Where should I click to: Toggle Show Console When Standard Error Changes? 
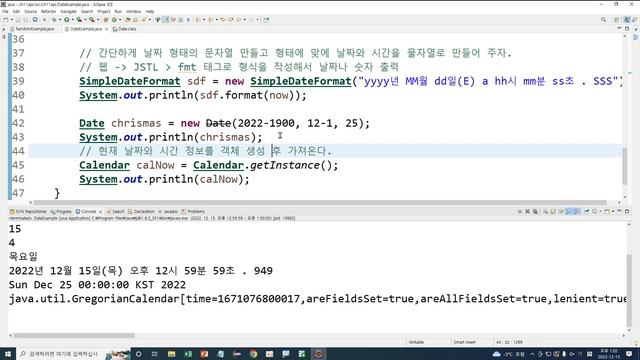[576, 211]
